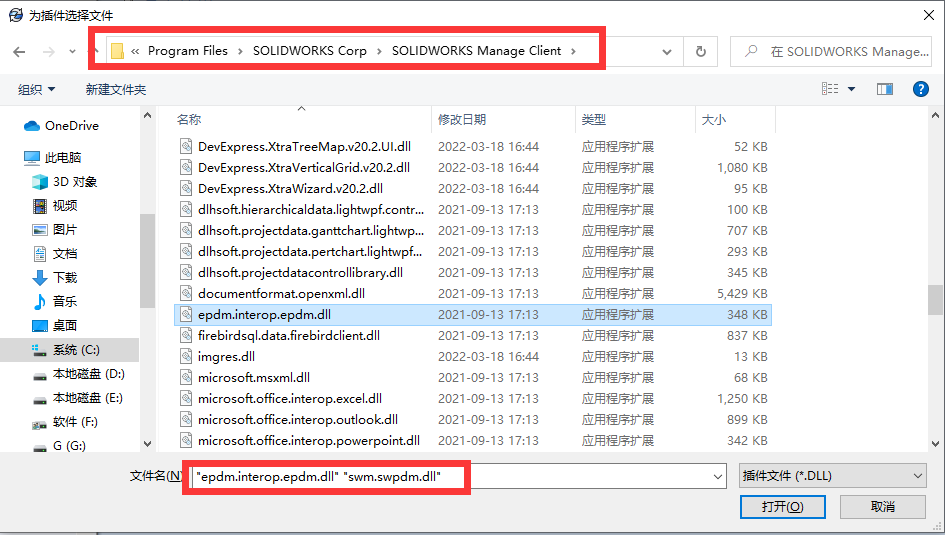945x535 pixels.
Task: Click the forward navigation arrow
Action: click(x=49, y=52)
